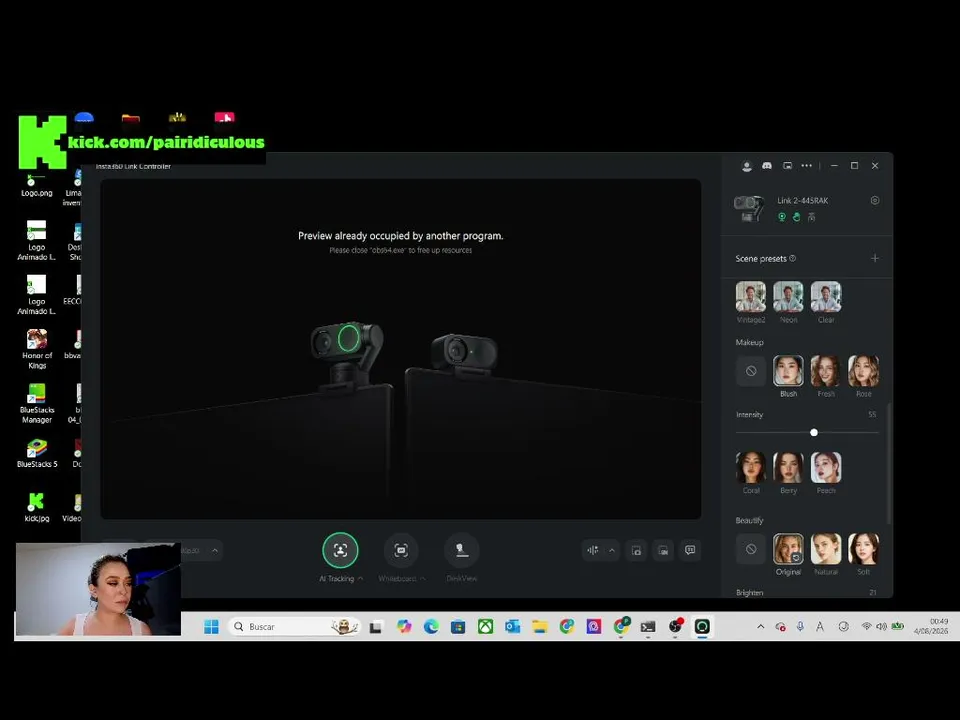Expand Whiteboard options chevron
960x720 pixels.
tap(423, 579)
